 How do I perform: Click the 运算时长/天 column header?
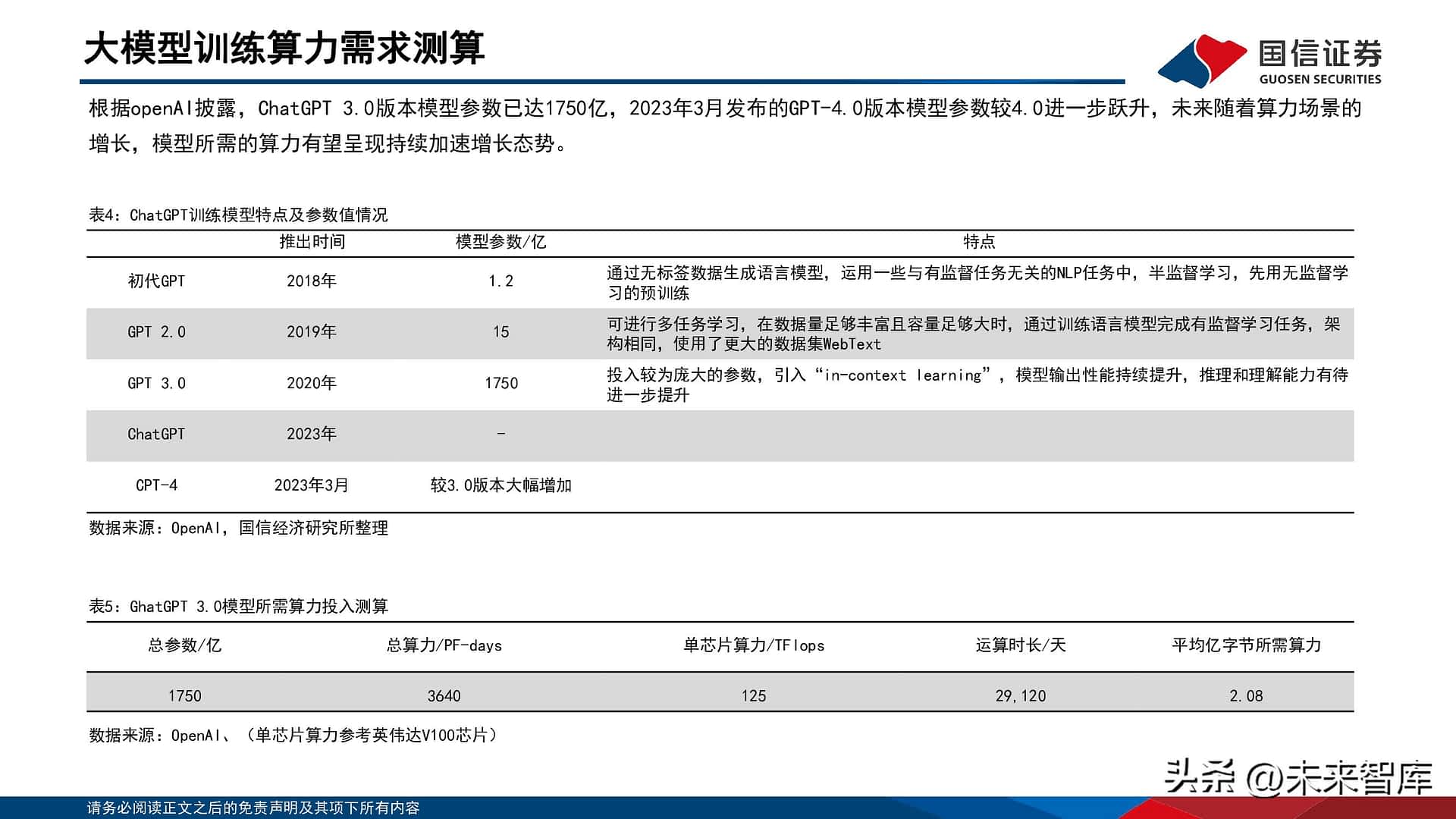pyautogui.click(x=1021, y=645)
